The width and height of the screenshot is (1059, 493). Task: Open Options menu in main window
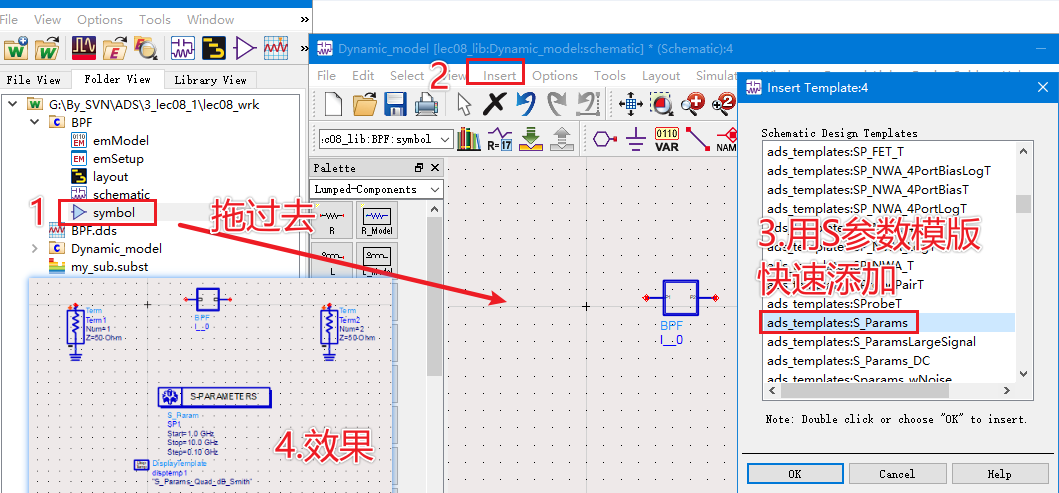click(x=100, y=20)
